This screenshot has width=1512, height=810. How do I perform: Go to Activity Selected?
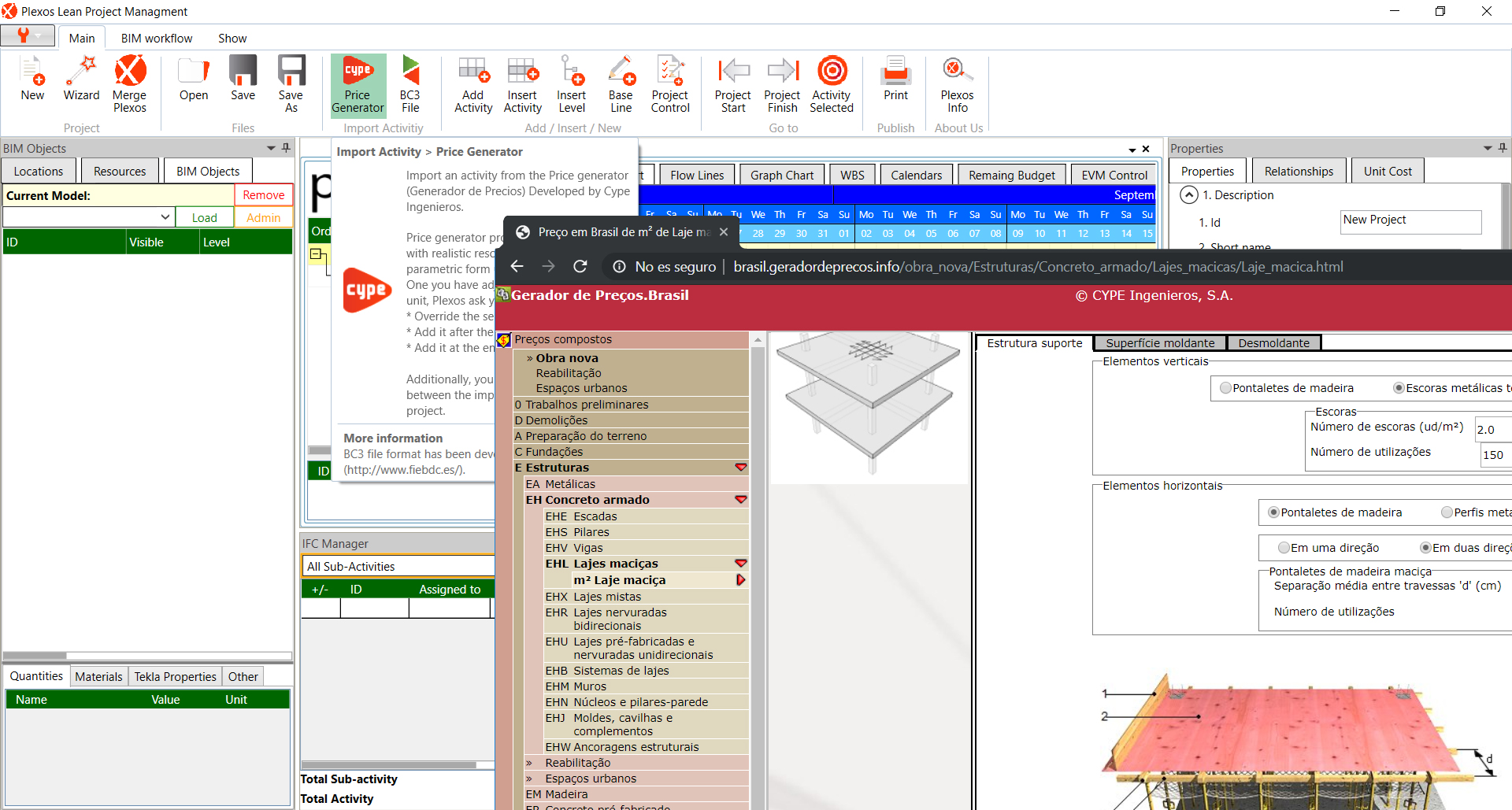[832, 84]
